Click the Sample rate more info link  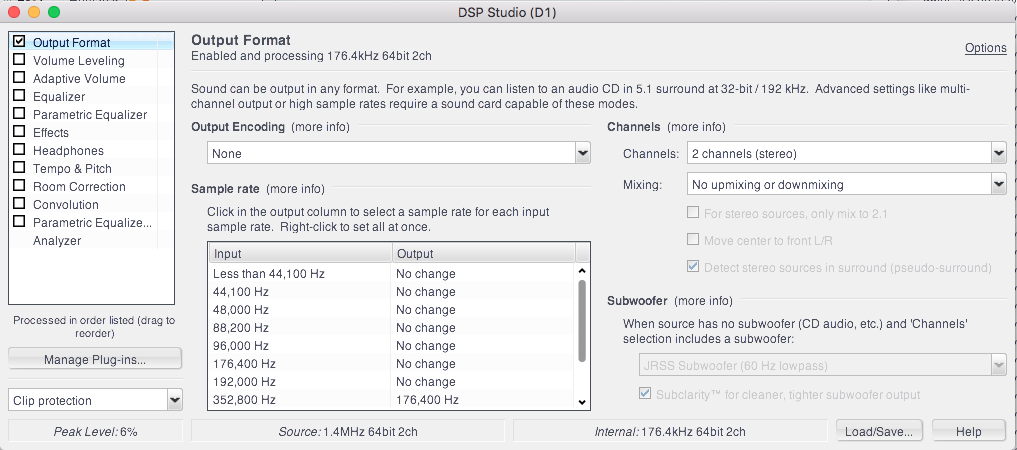295,189
